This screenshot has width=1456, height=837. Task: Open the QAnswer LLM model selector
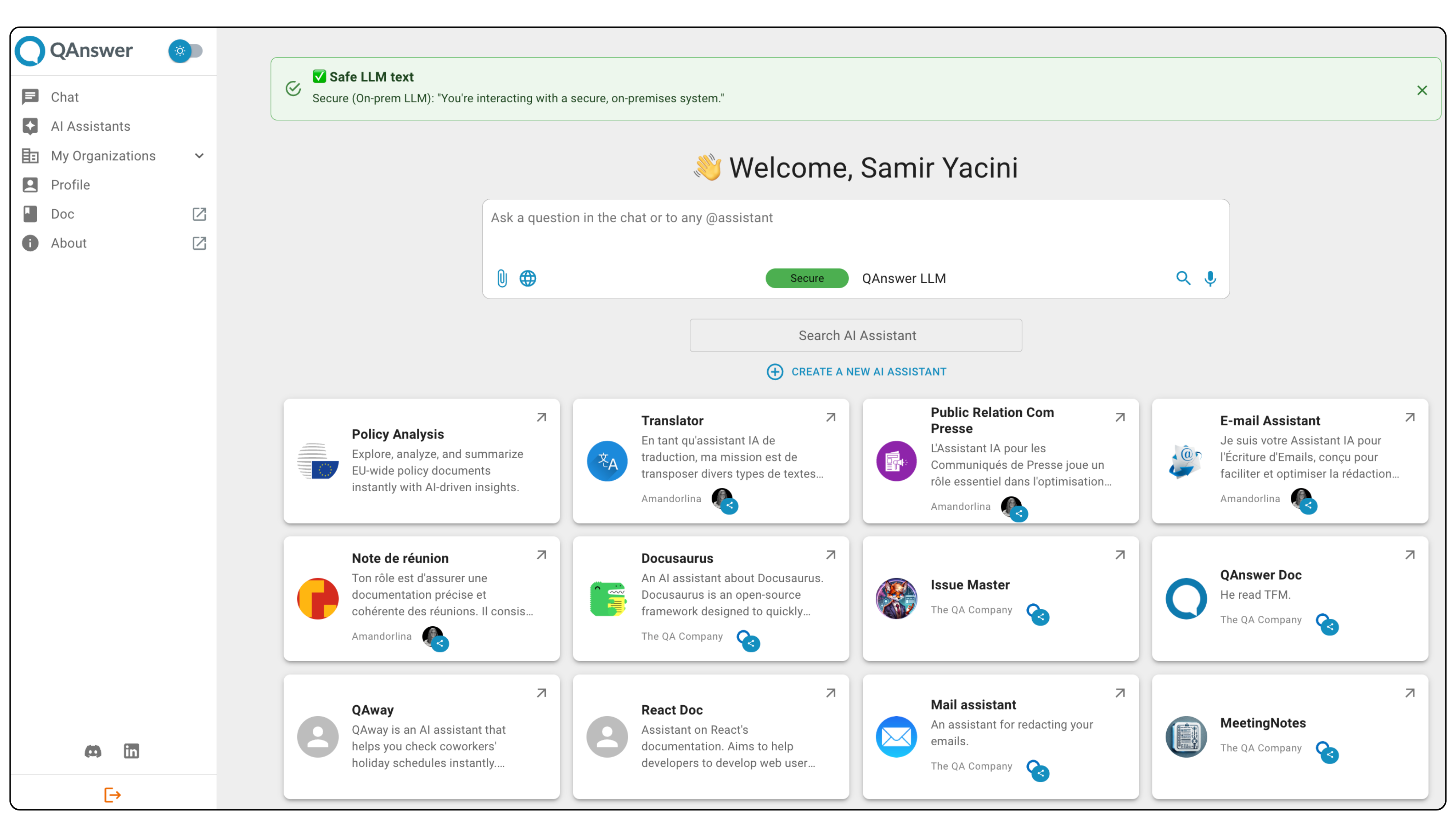click(903, 278)
